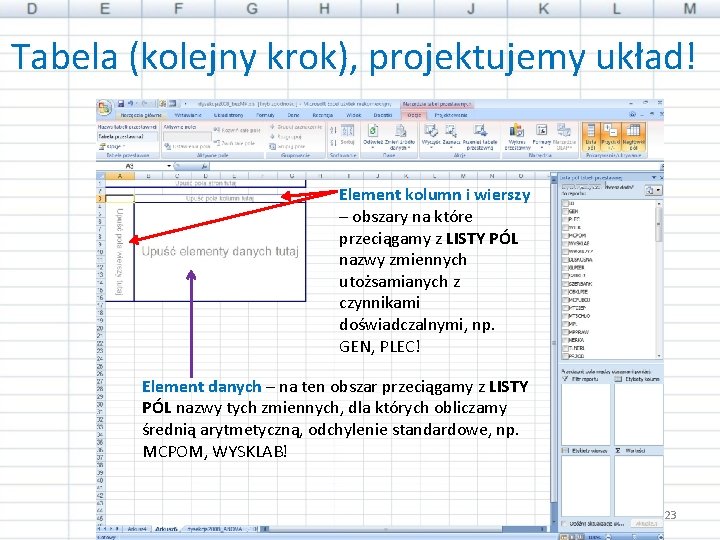This screenshot has width=720, height=540.
Task: Select column A header in embedded sheet
Action: pyautogui.click(x=120, y=176)
